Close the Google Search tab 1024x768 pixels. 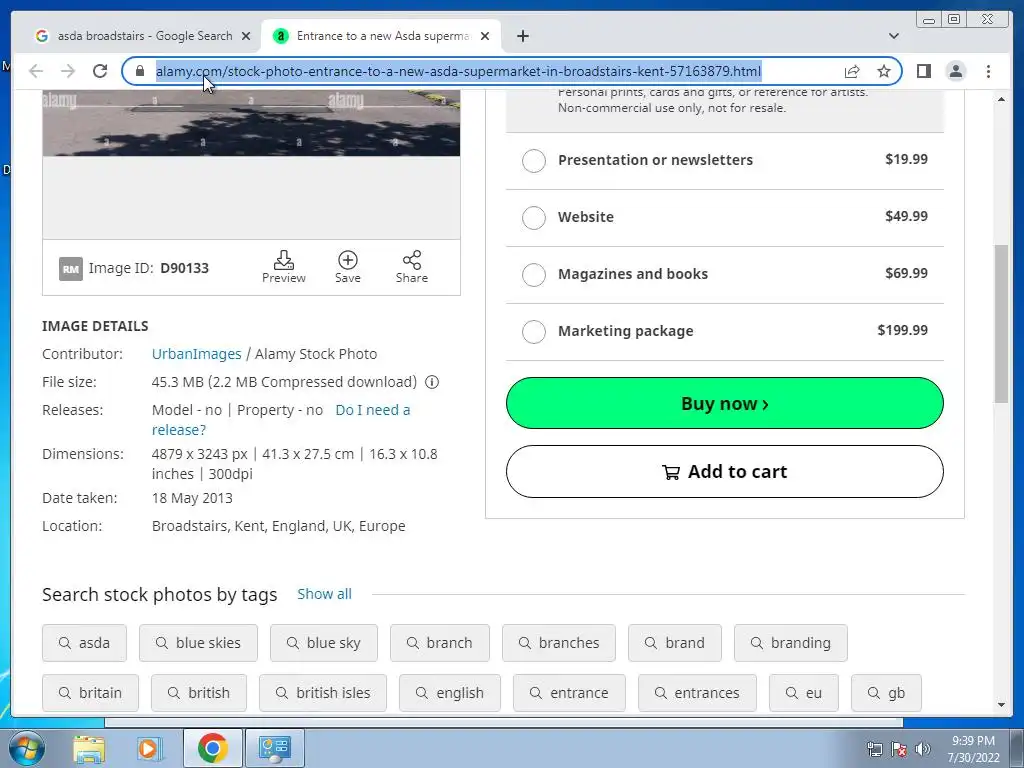[x=246, y=36]
